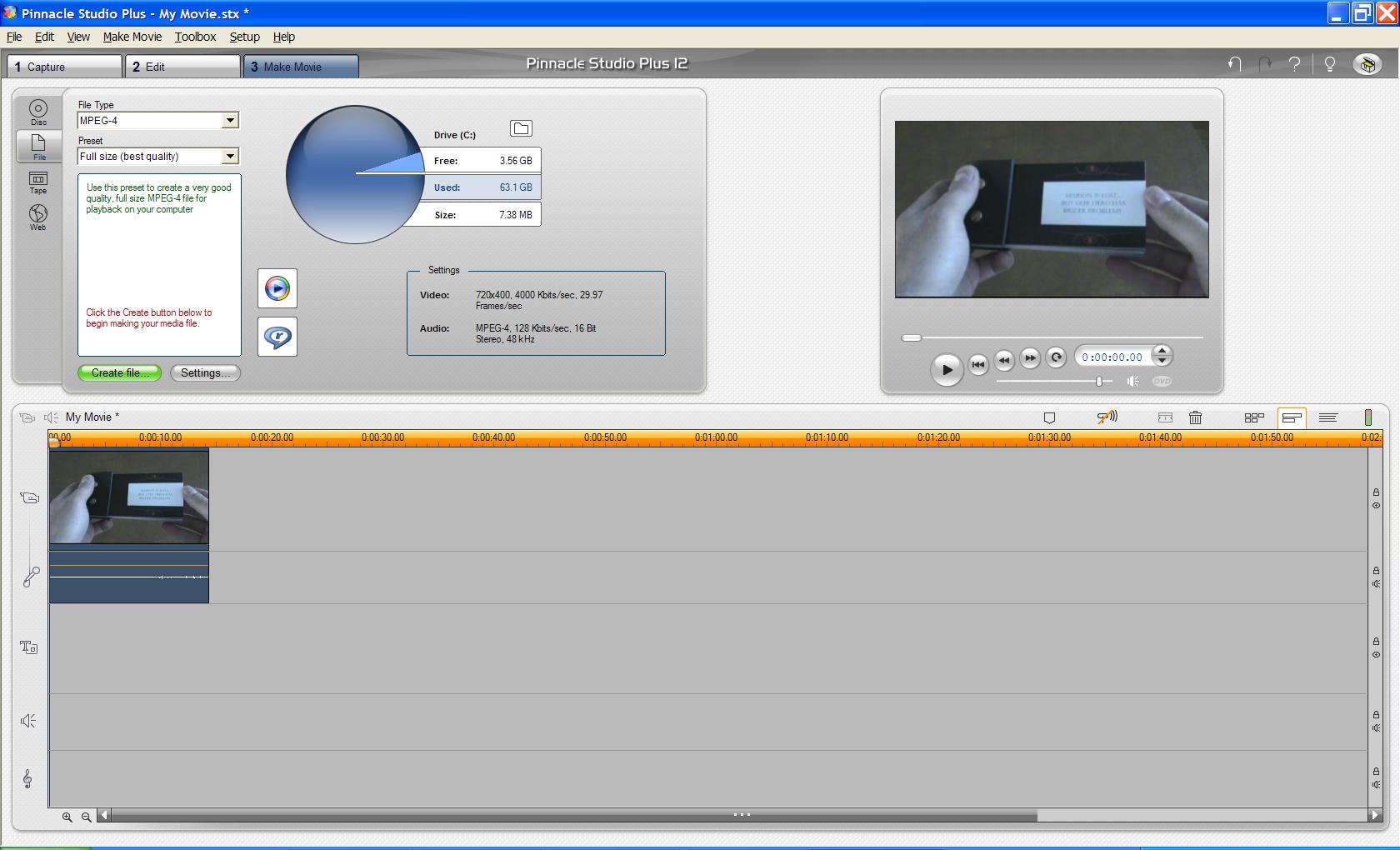
Task: Hide the title overlay track
Action: (x=1376, y=654)
